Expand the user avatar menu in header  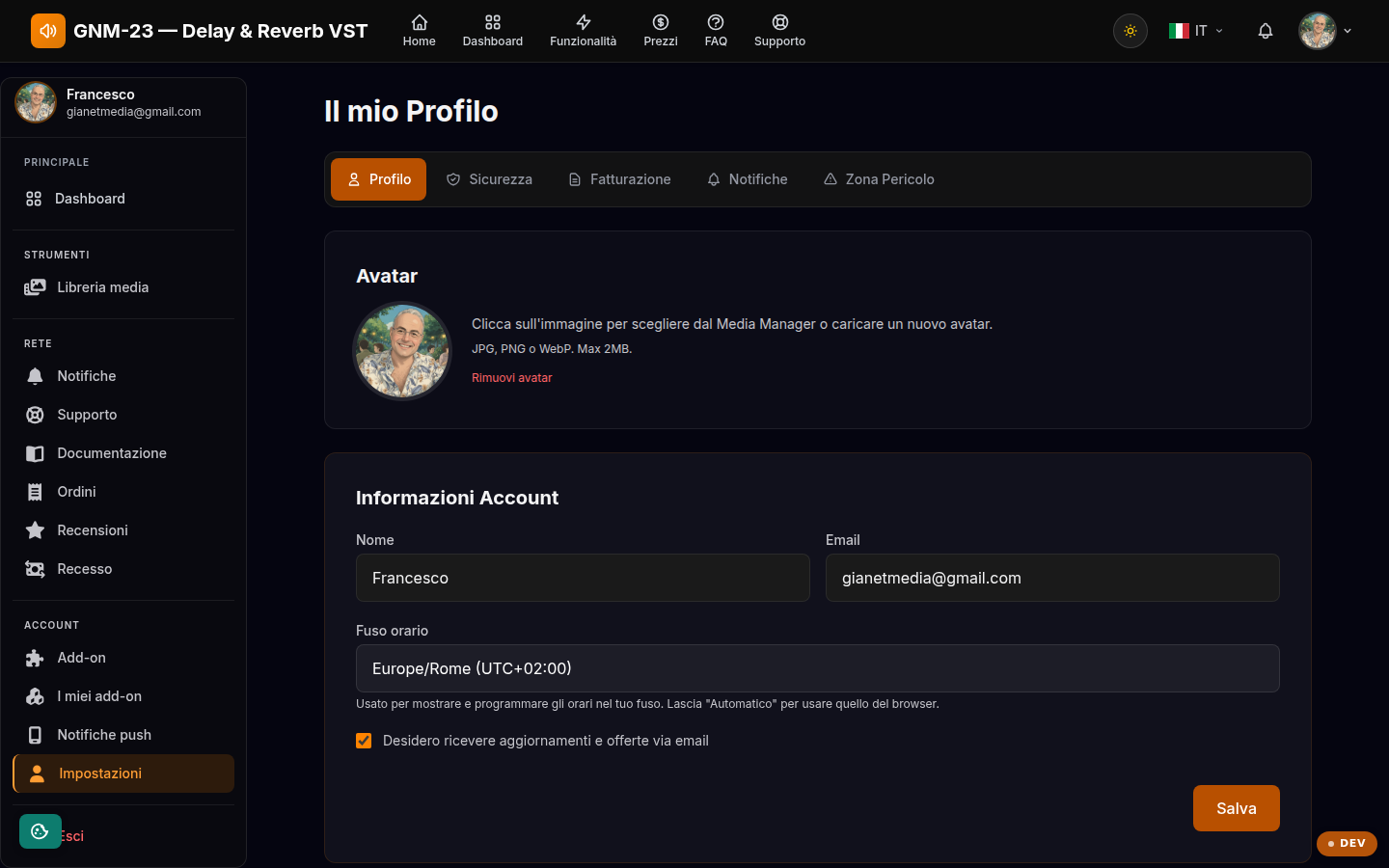coord(1325,31)
